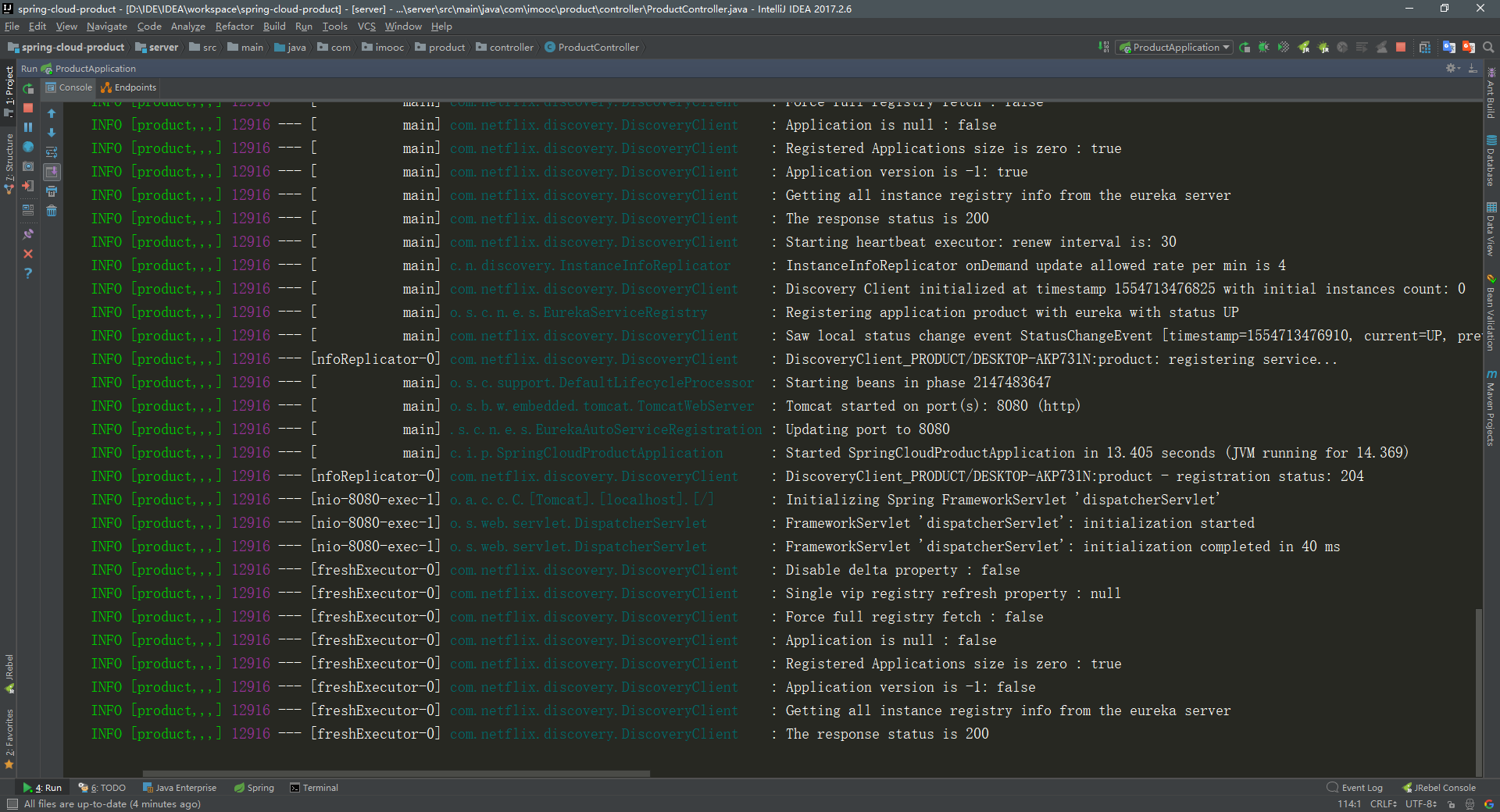Image resolution: width=1500 pixels, height=812 pixels.
Task: Clear all console output with trash icon
Action: [52, 211]
